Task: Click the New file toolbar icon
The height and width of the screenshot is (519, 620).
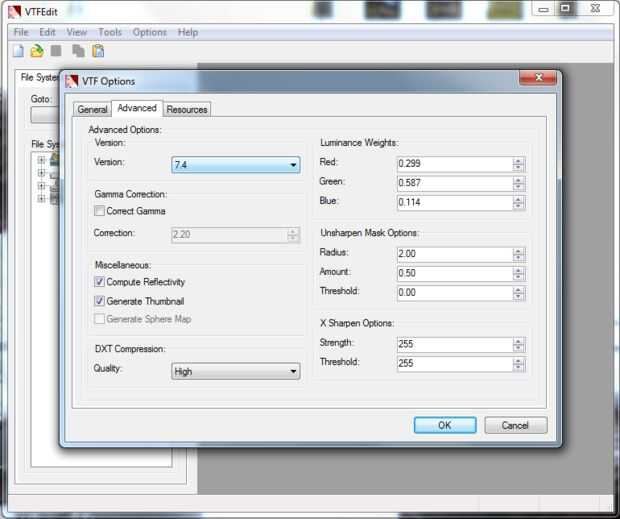Action: (x=18, y=51)
